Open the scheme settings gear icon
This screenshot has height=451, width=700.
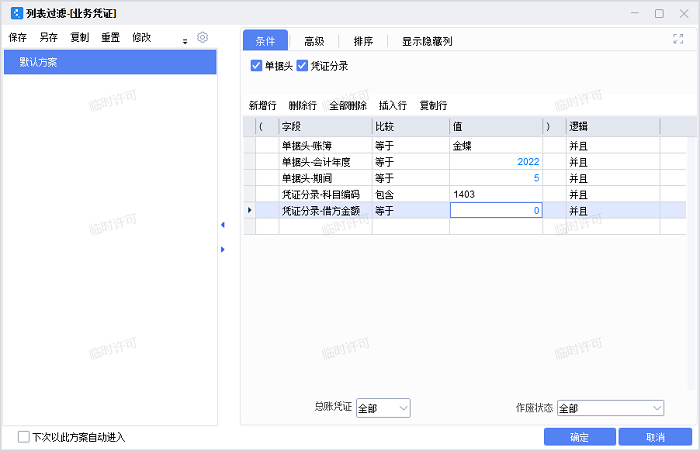tap(202, 37)
